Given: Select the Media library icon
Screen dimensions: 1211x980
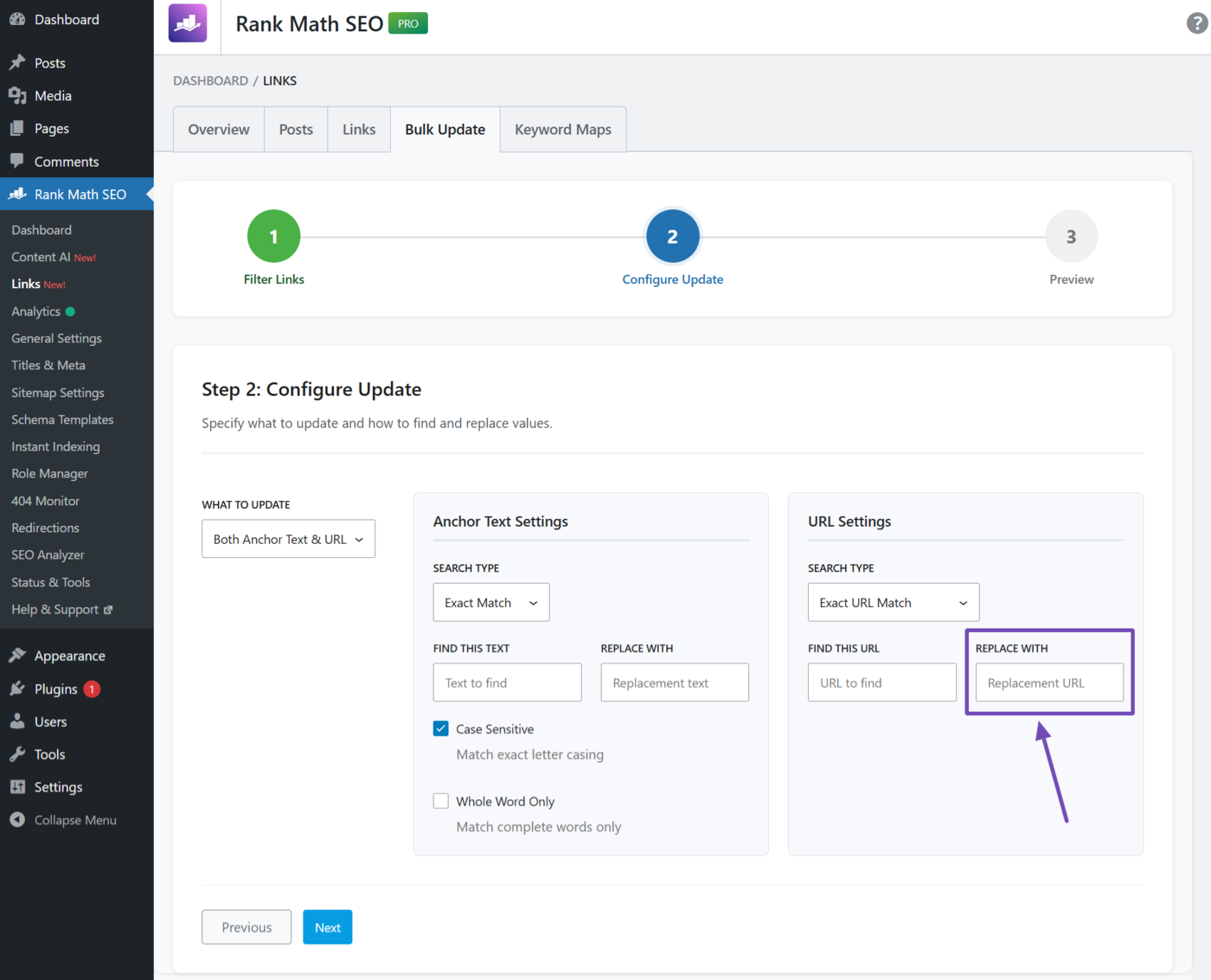Looking at the screenshot, I should 17,95.
